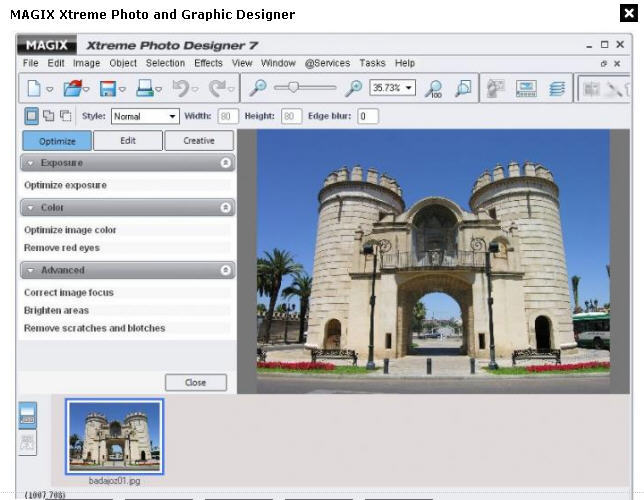Click the zoom to 100% icon

click(433, 88)
